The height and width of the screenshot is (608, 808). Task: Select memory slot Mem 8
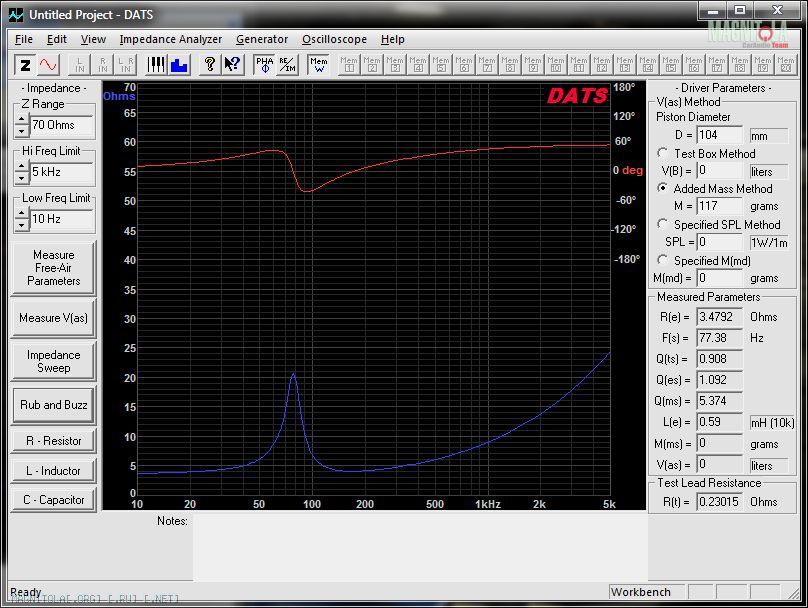510,65
